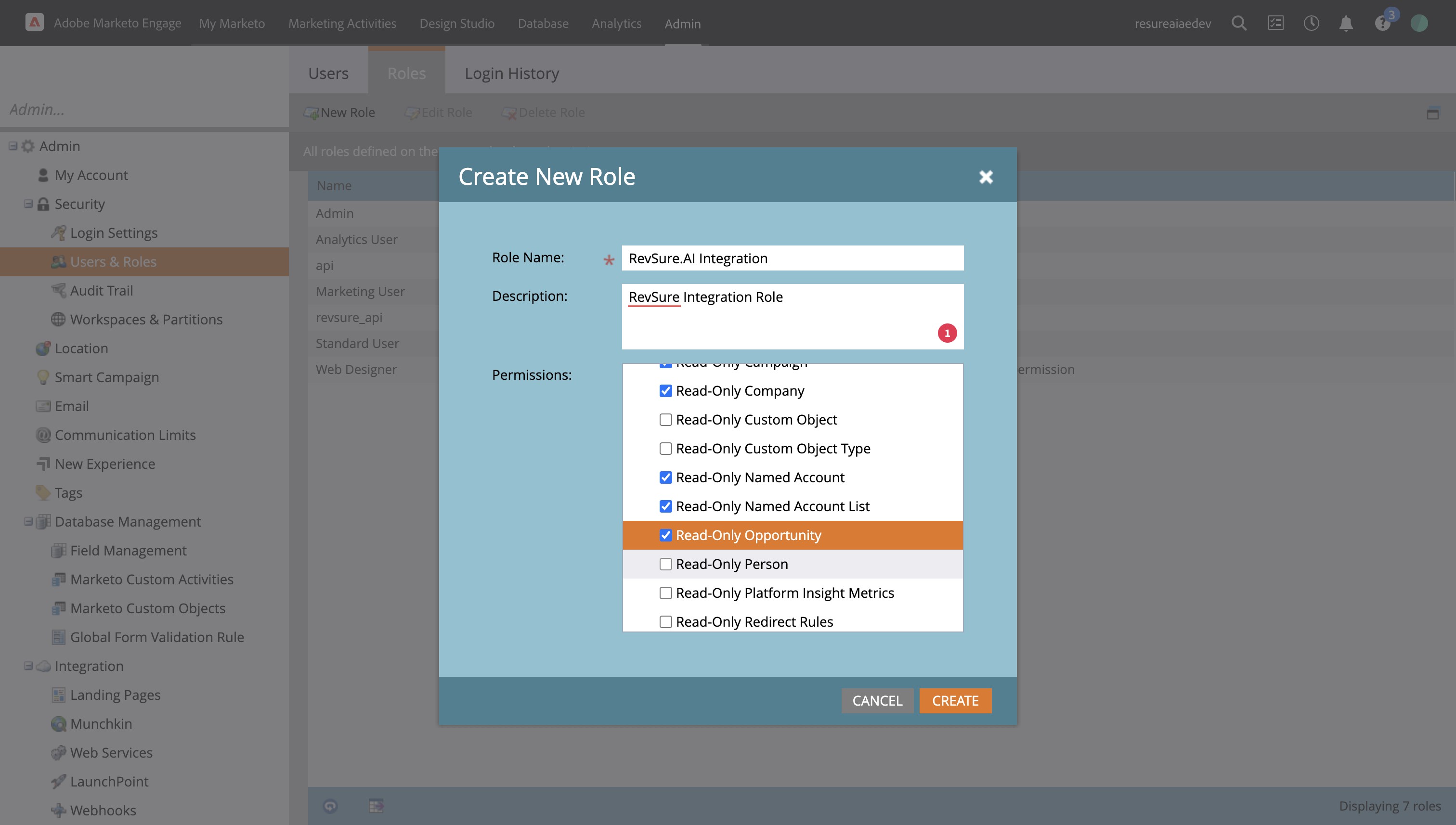Switch to the Login History tab
Viewport: 1456px width, 825px height.
click(x=511, y=73)
